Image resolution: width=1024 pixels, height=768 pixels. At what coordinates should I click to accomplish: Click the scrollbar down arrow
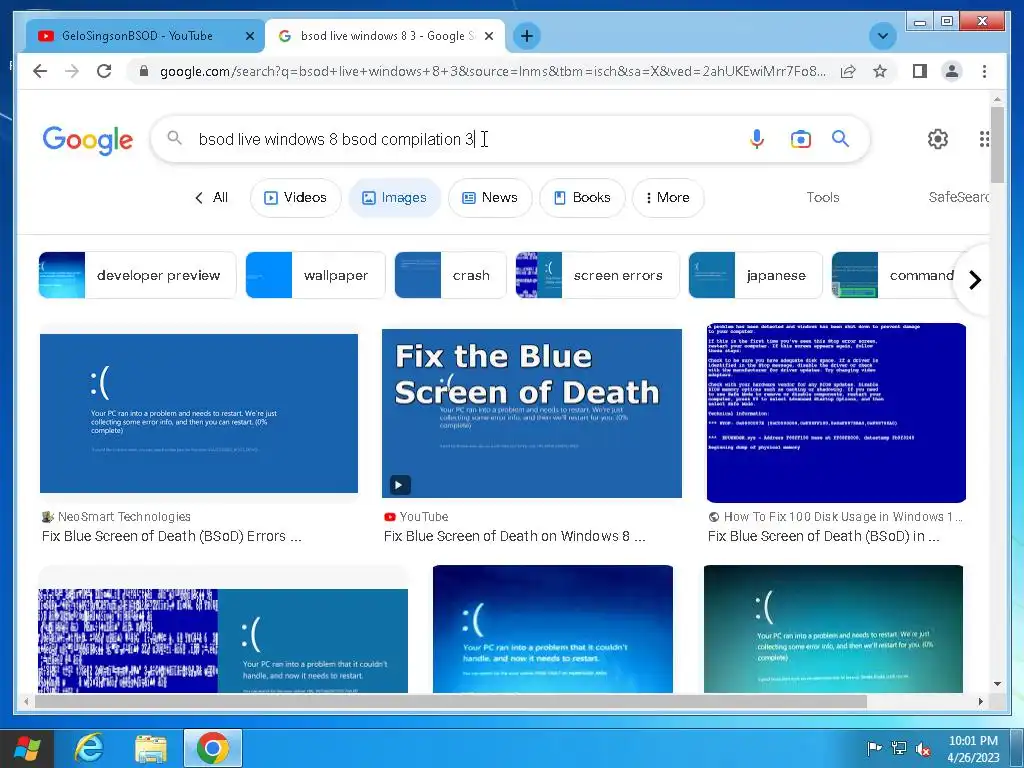tap(997, 684)
